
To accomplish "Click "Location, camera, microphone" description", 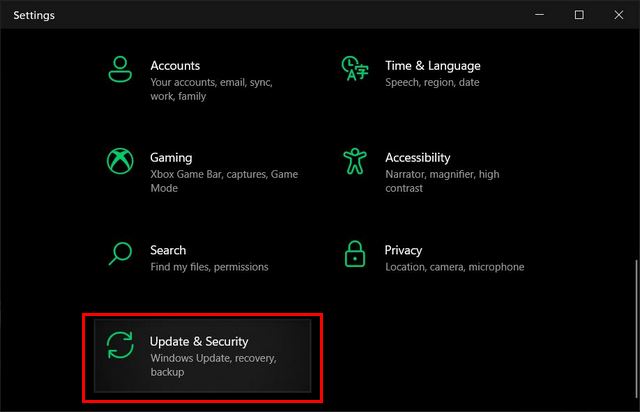I will [x=455, y=267].
